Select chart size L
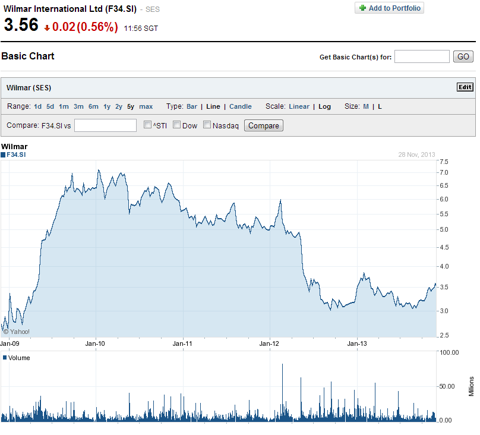Image resolution: width=480 pixels, height=435 pixels. [380, 107]
